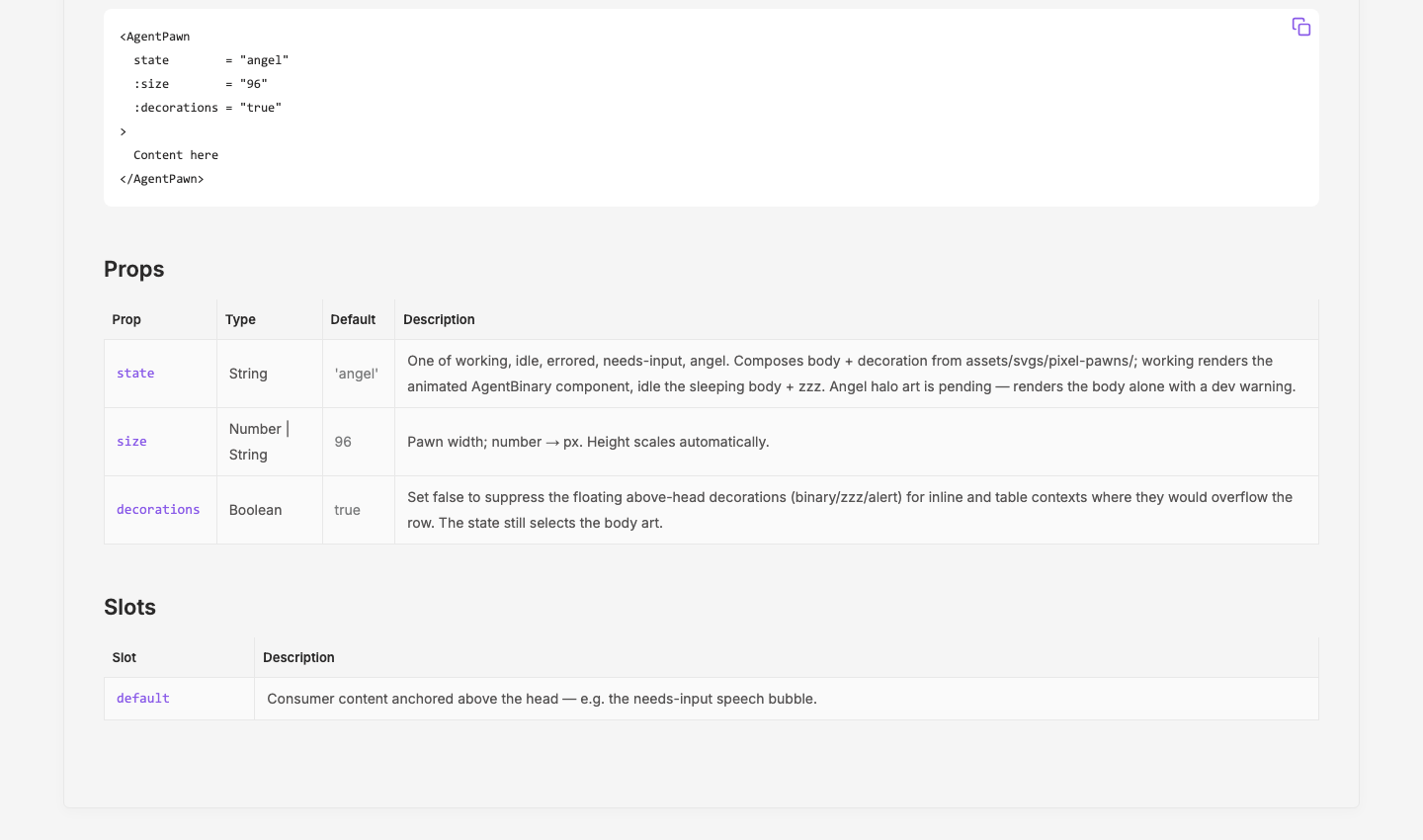Click the Type column header

(240, 319)
